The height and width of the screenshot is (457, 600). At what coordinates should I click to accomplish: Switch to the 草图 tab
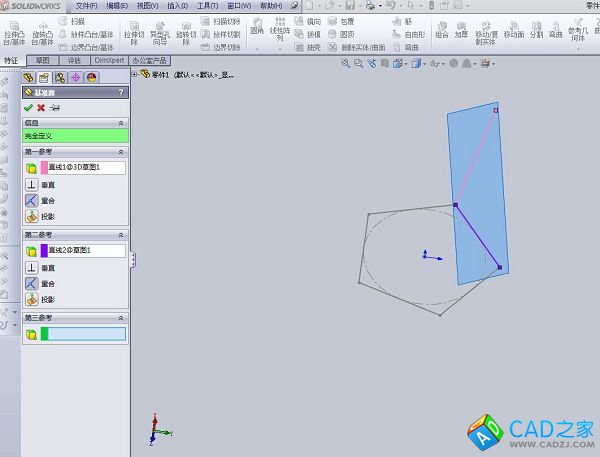pyautogui.click(x=43, y=60)
